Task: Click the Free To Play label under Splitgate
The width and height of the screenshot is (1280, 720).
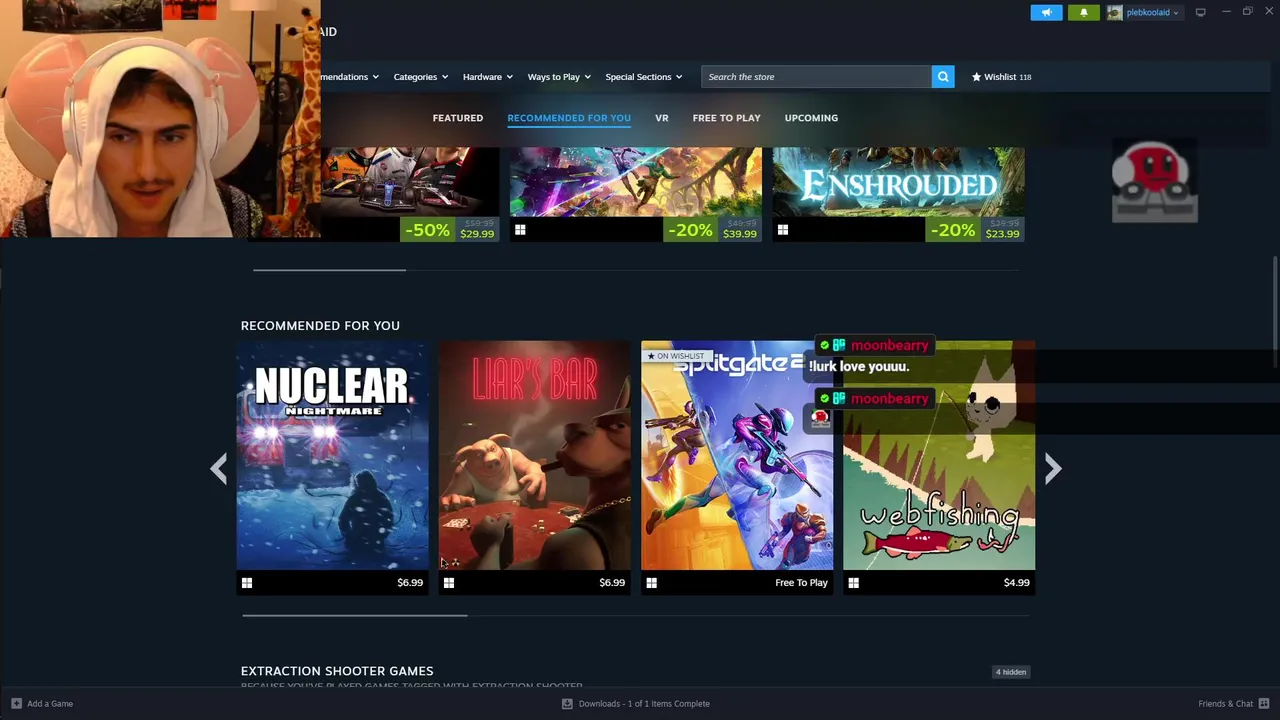Action: (x=801, y=582)
